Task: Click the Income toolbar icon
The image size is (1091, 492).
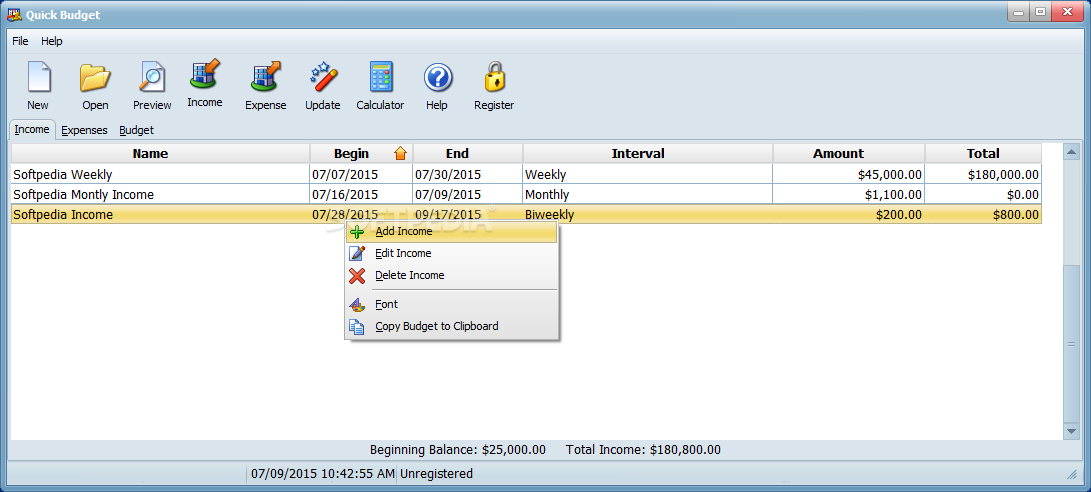Action: click(x=205, y=74)
